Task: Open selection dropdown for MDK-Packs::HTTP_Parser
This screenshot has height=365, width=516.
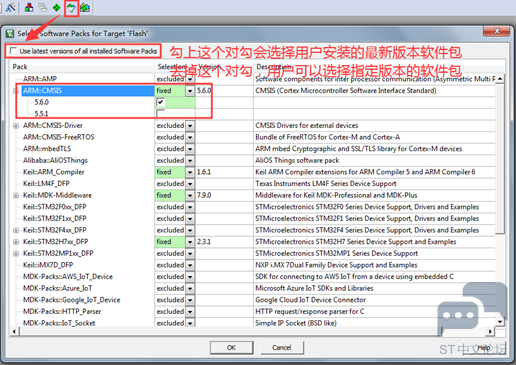Action: tap(190, 311)
